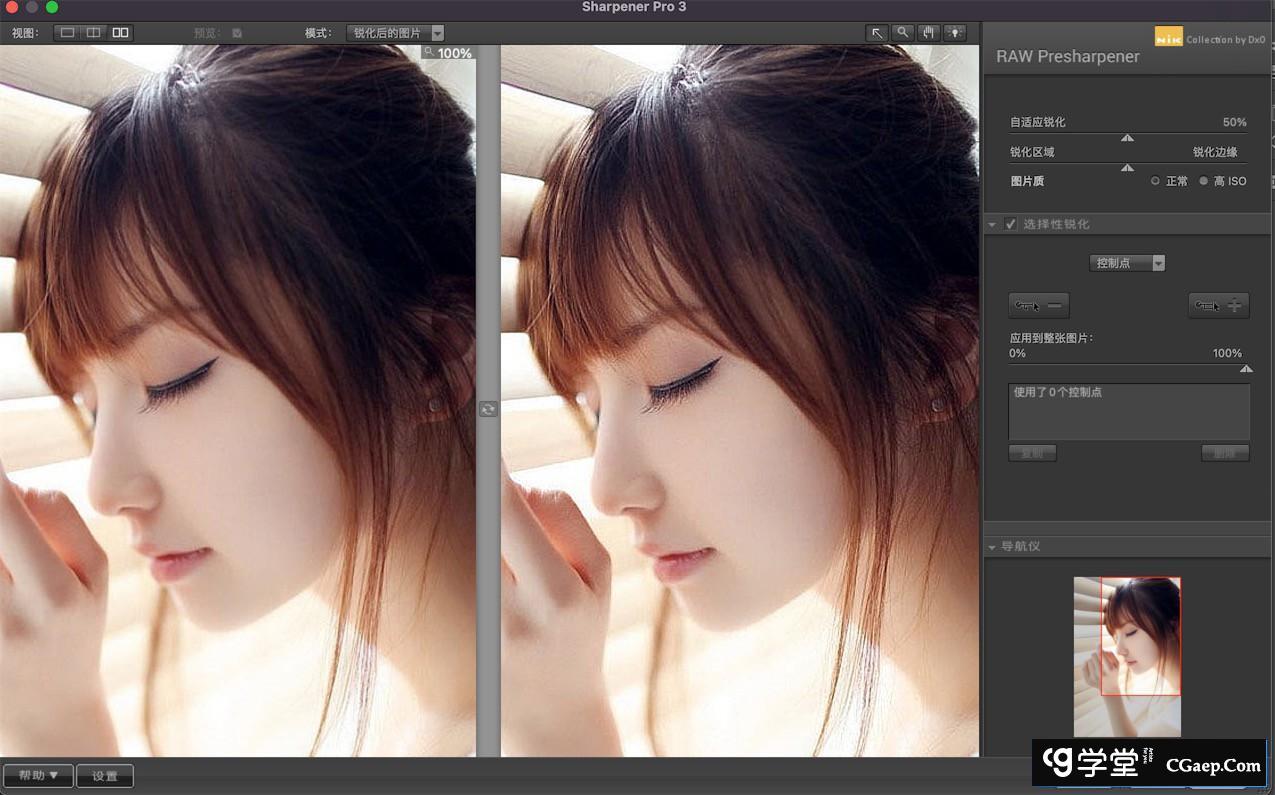Screen dimensions: 1275x795
Task: Select the hand pan tool
Action: pyautogui.click(x=929, y=33)
